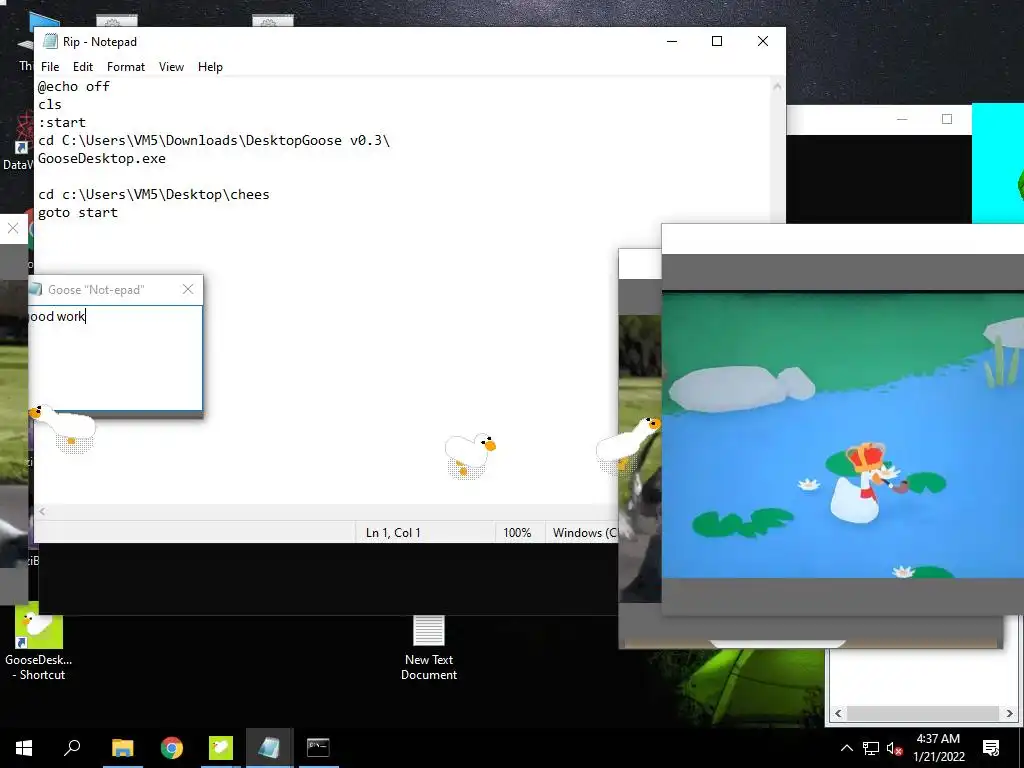Switch to the Notepad taskbar icon
The height and width of the screenshot is (768, 1024).
point(269,748)
